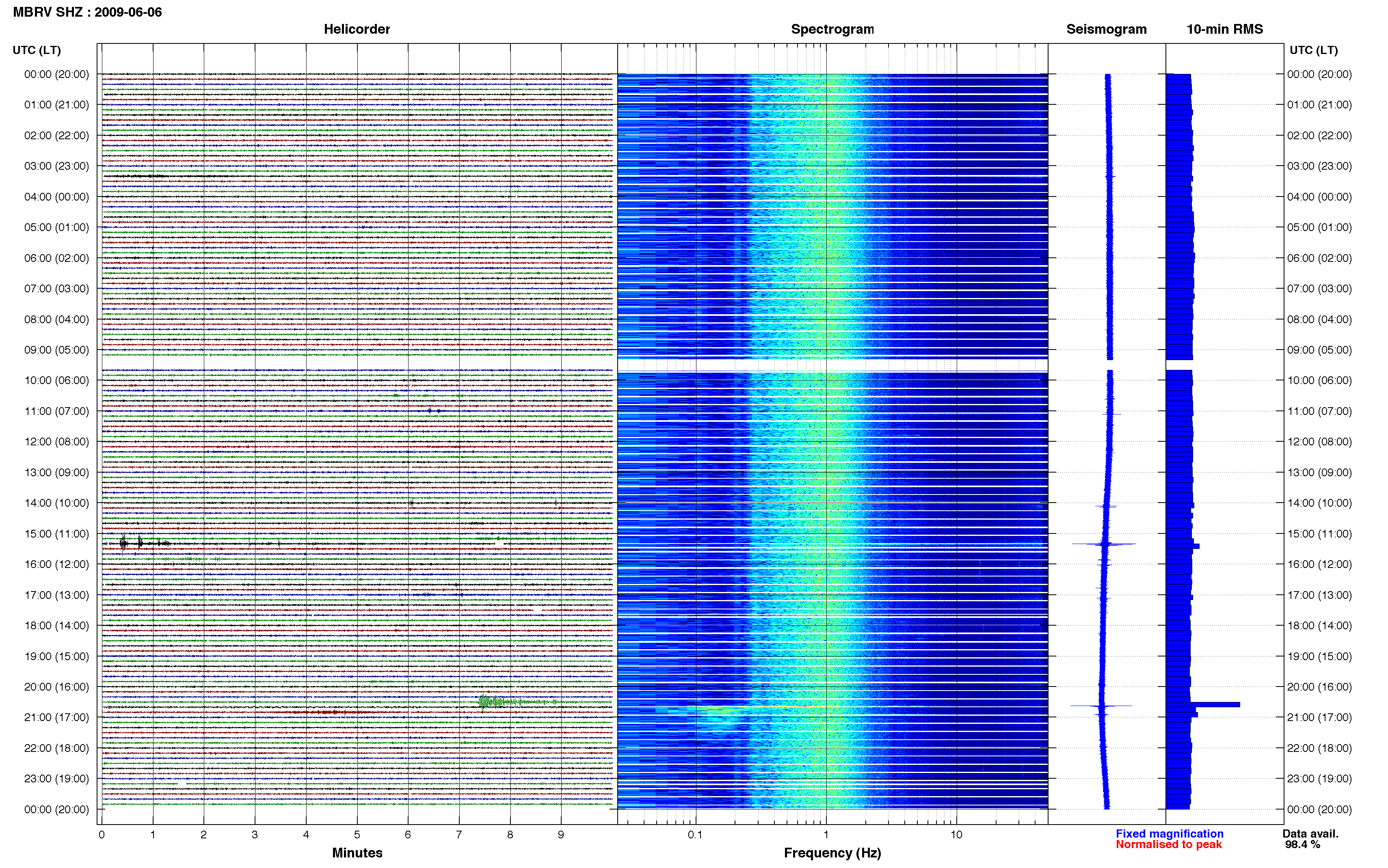Click the left '21:00 (17:00)' time label
Screen dimensions: 1388x868
pos(56,718)
